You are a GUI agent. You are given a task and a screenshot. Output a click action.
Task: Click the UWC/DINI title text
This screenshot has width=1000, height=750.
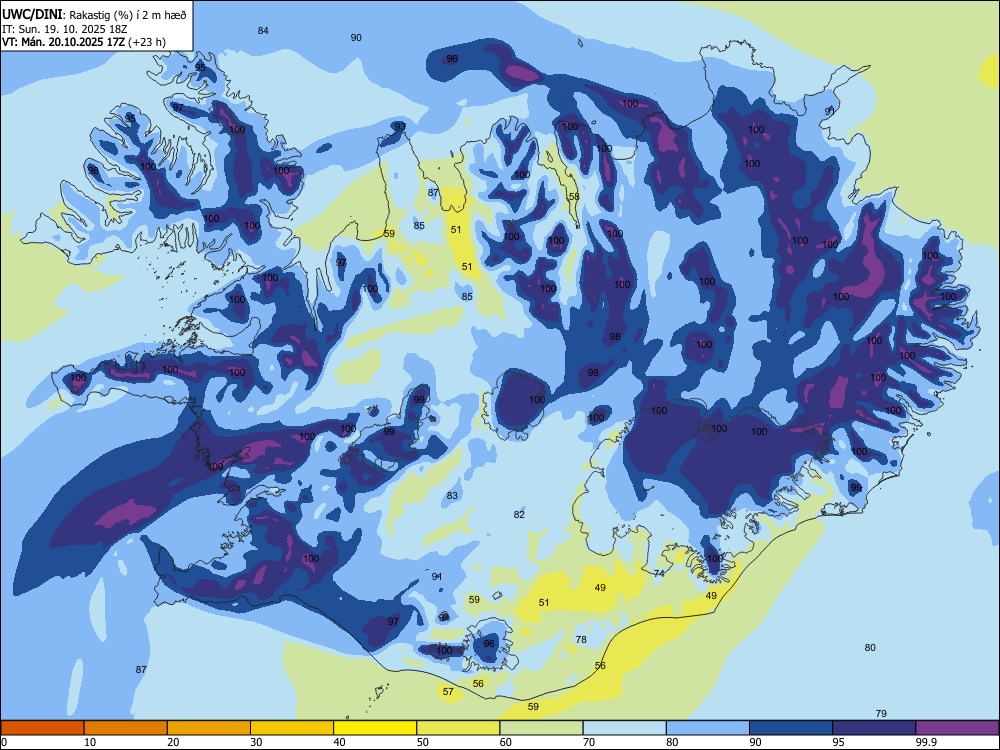[32, 14]
